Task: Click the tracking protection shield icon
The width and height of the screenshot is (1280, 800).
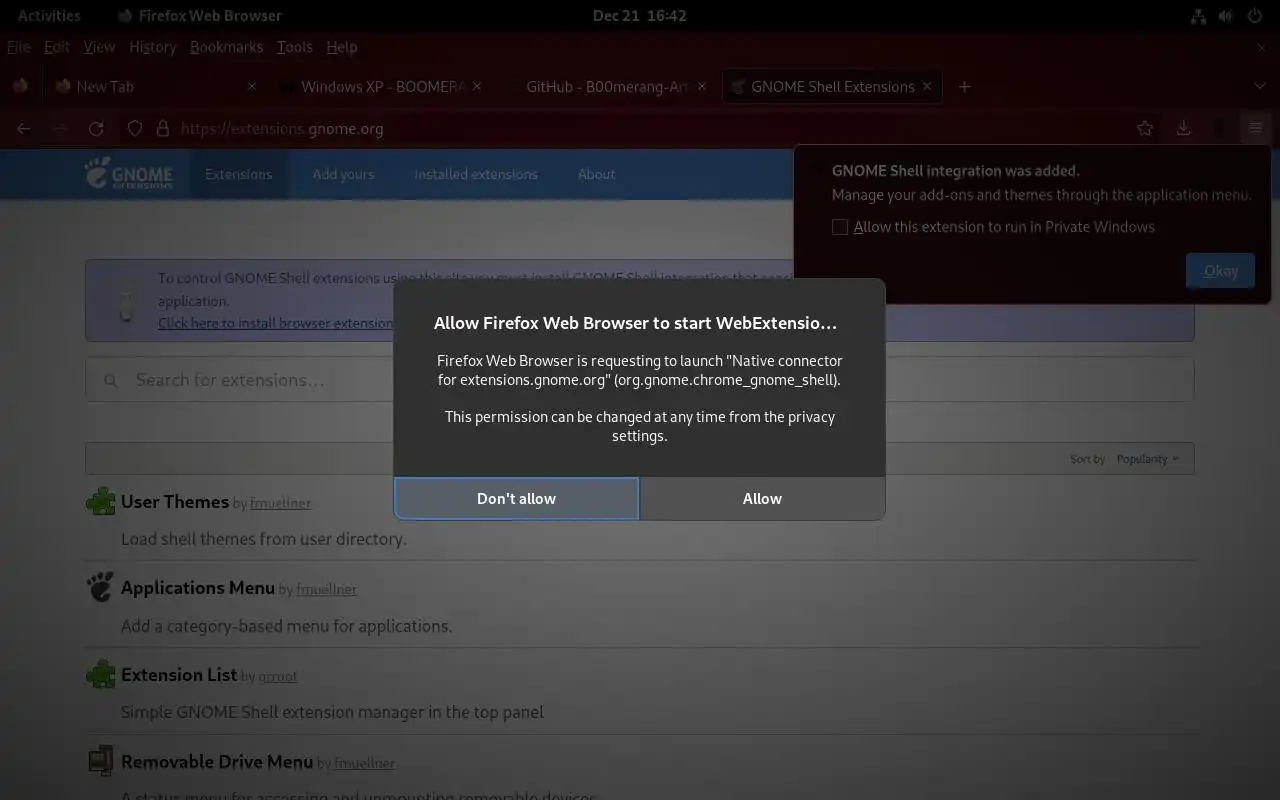Action: (135, 128)
